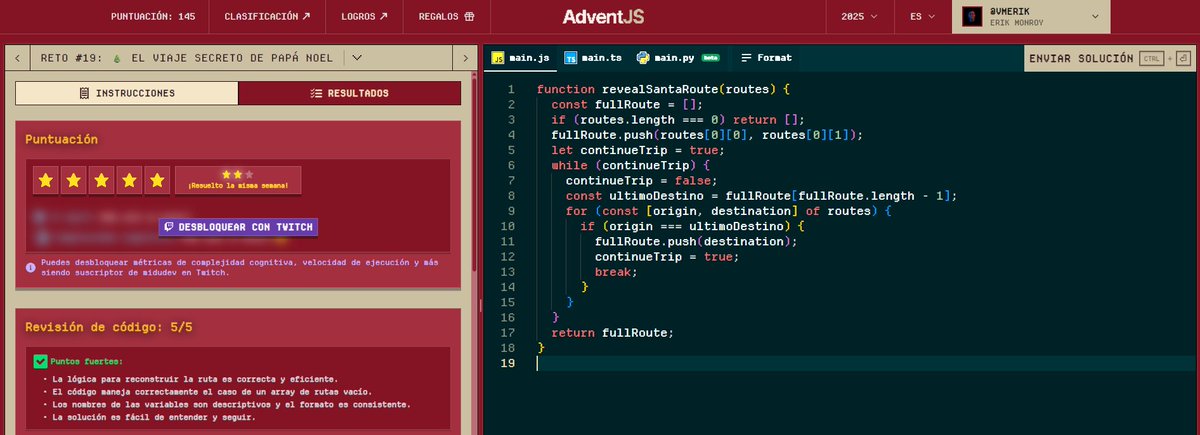Click the third gold star in Puntuación
The image size is (1200, 435).
(x=100, y=181)
